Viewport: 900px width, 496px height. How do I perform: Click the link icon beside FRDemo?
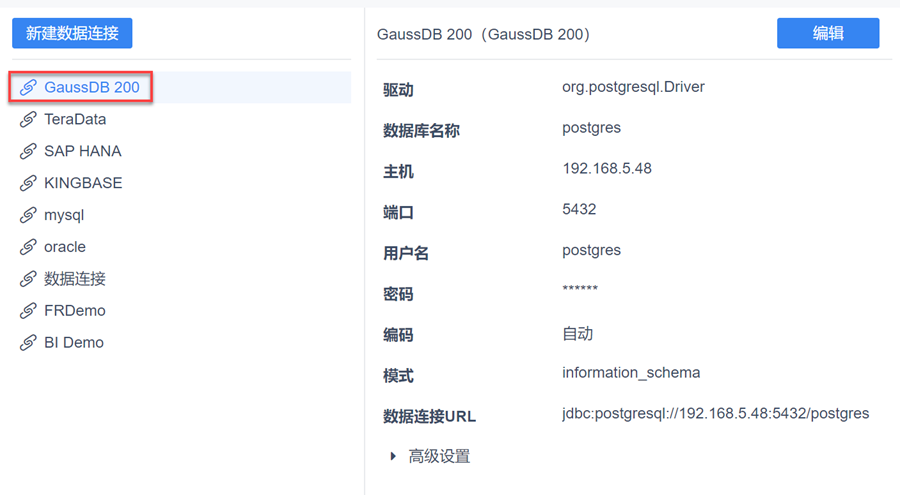[x=28, y=311]
